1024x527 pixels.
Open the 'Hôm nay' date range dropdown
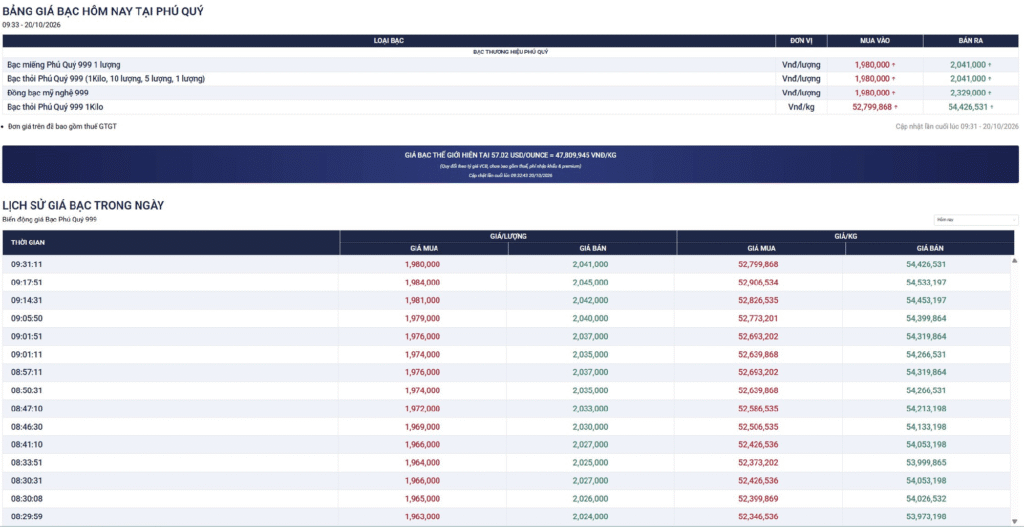(x=975, y=220)
